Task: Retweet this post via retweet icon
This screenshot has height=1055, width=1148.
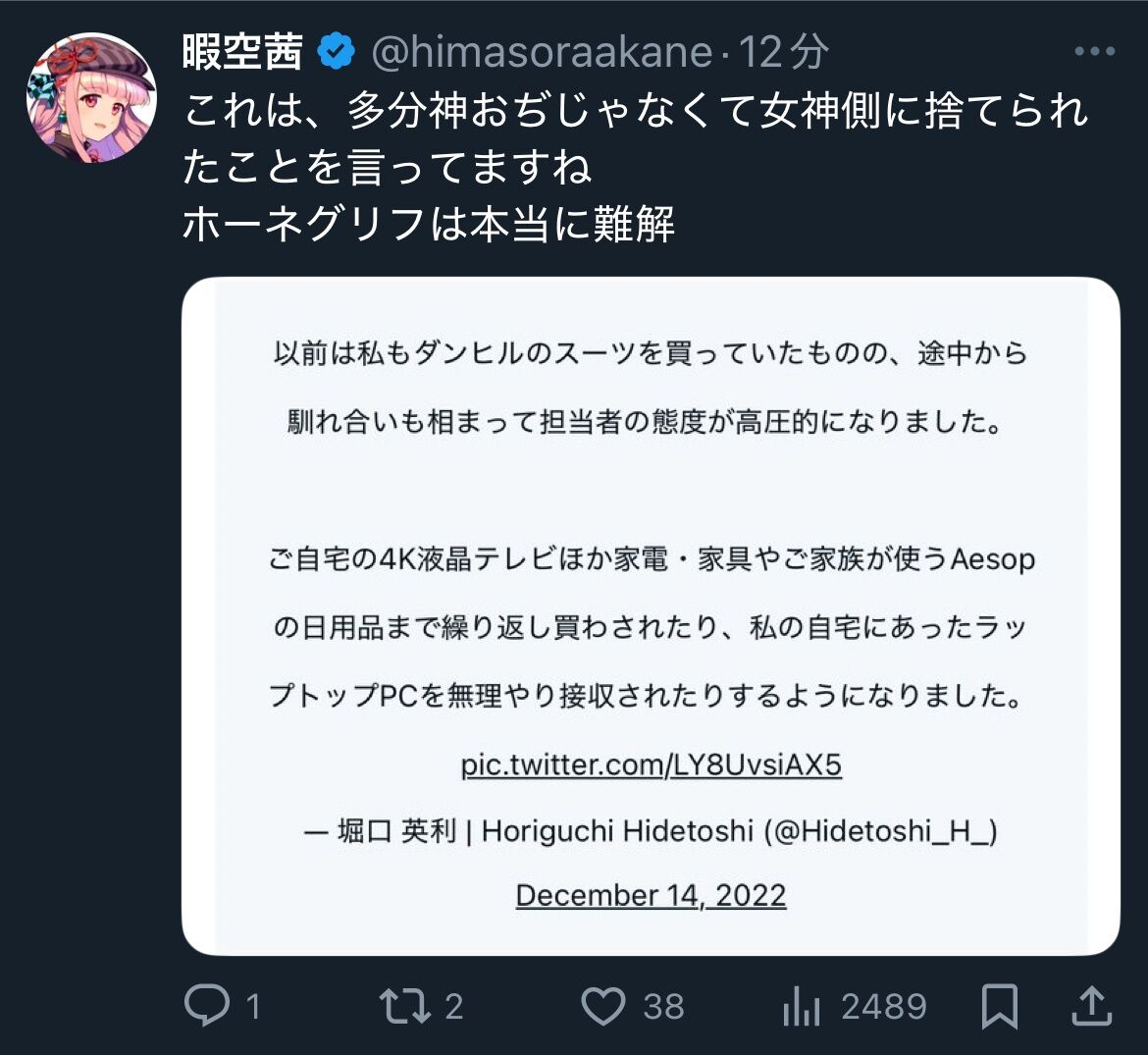Action: coord(405,1006)
